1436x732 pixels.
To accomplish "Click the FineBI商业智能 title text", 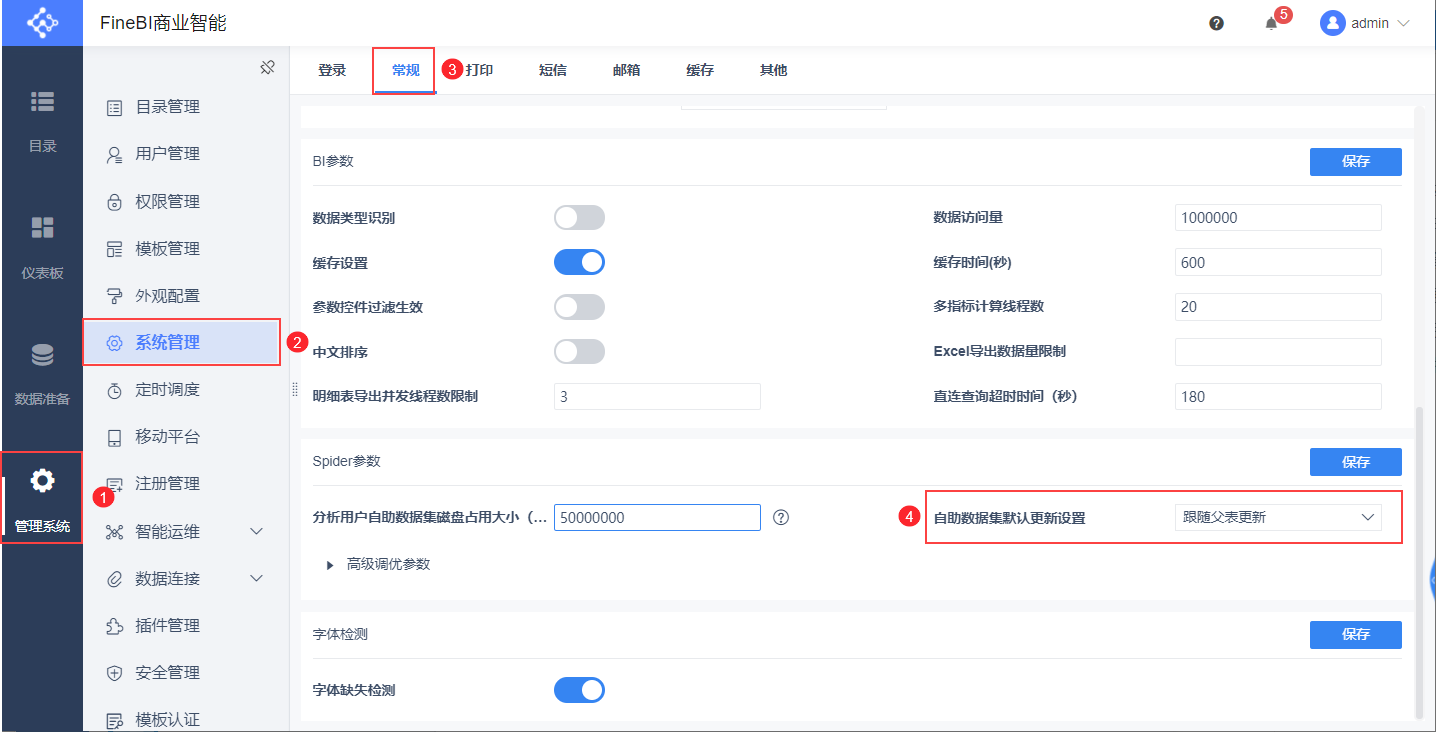I will (163, 23).
